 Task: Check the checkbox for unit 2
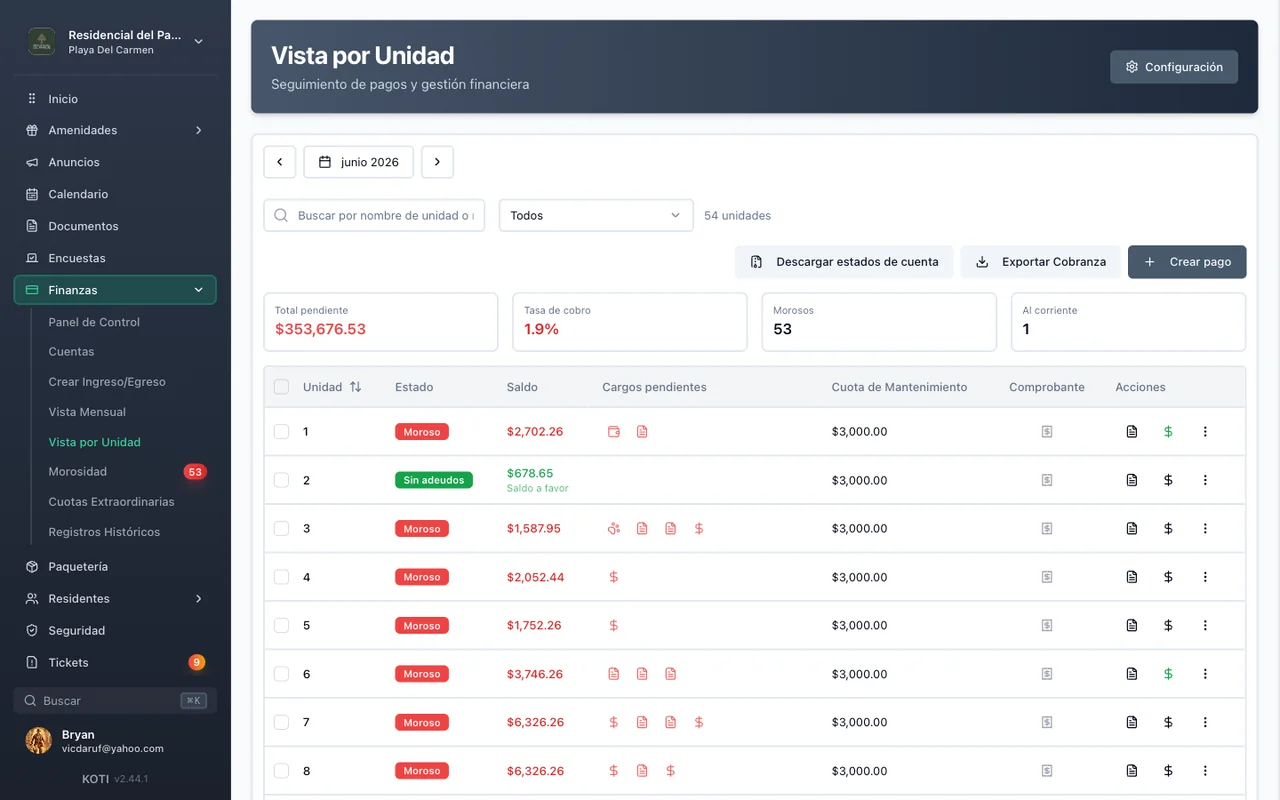(x=281, y=480)
